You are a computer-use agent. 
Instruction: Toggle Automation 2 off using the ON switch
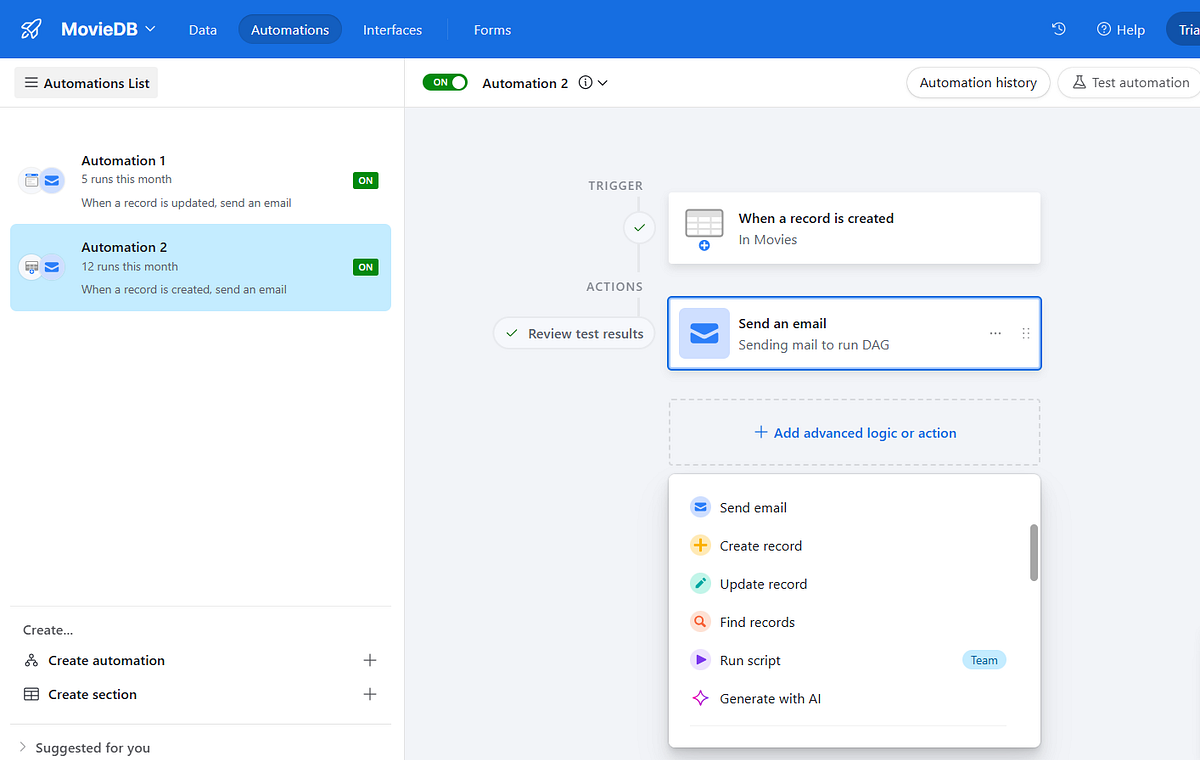(x=444, y=82)
